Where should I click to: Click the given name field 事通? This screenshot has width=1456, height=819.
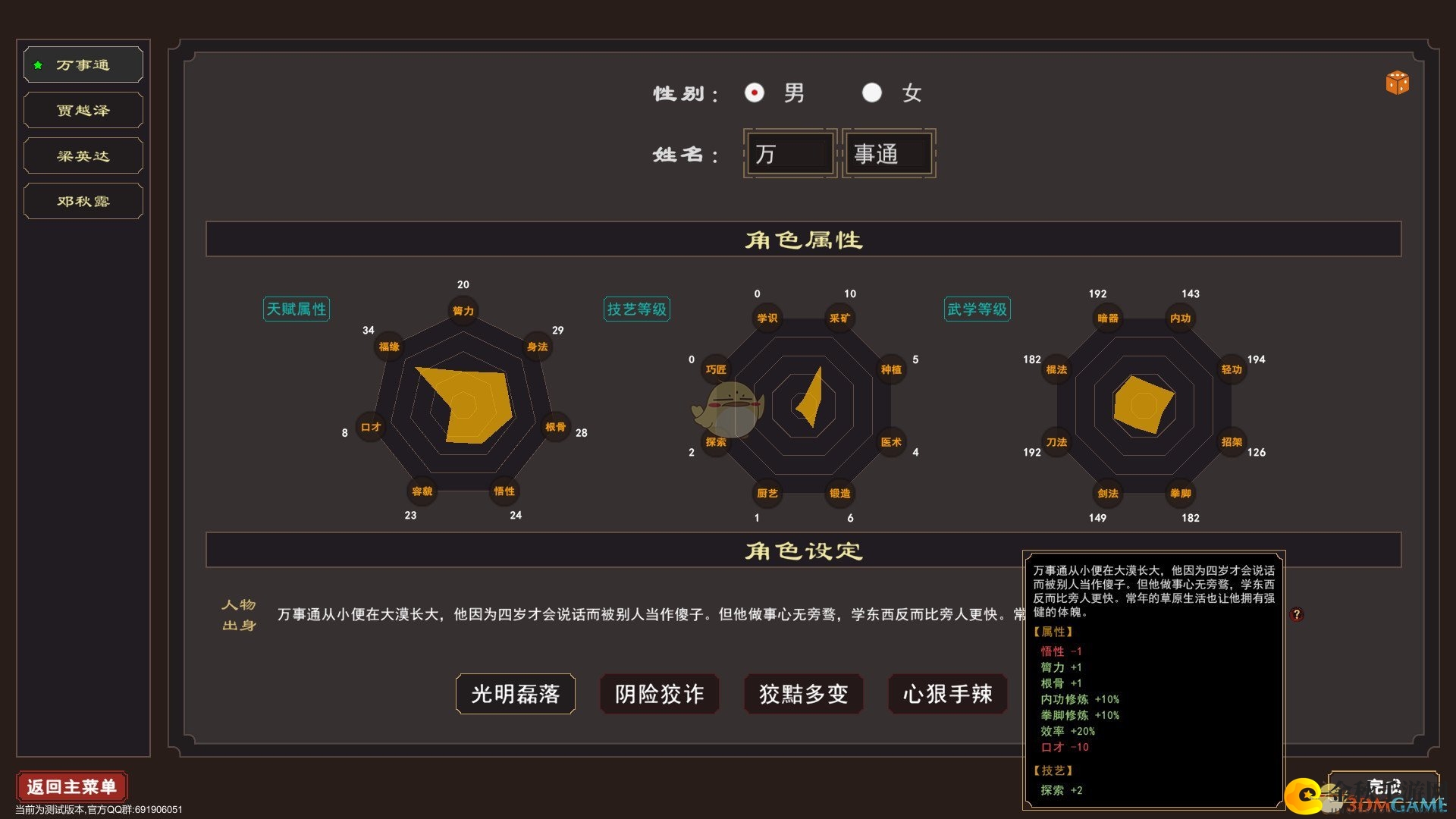pos(889,154)
